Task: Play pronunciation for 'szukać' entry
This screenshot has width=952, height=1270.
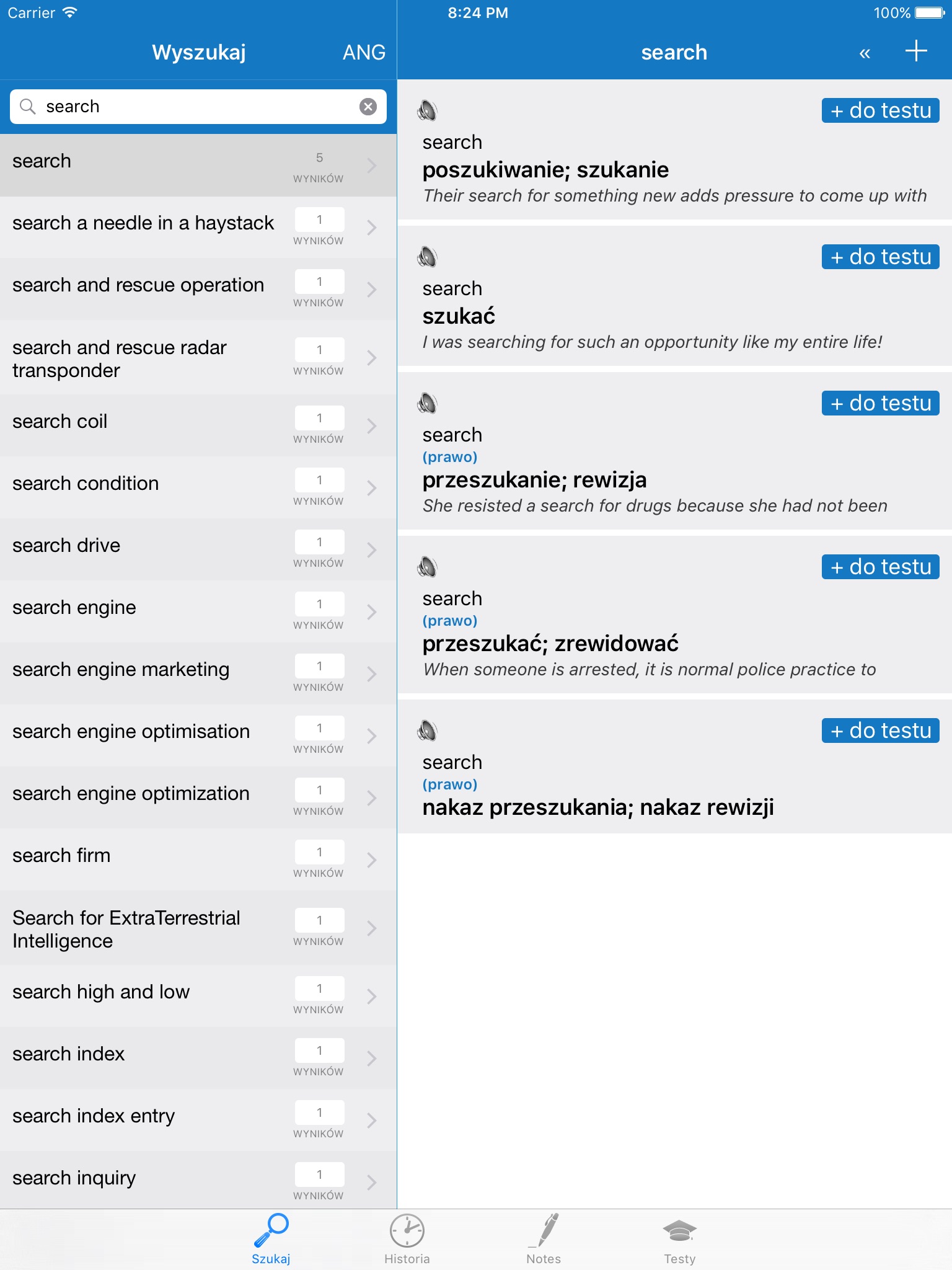Action: pyautogui.click(x=427, y=257)
